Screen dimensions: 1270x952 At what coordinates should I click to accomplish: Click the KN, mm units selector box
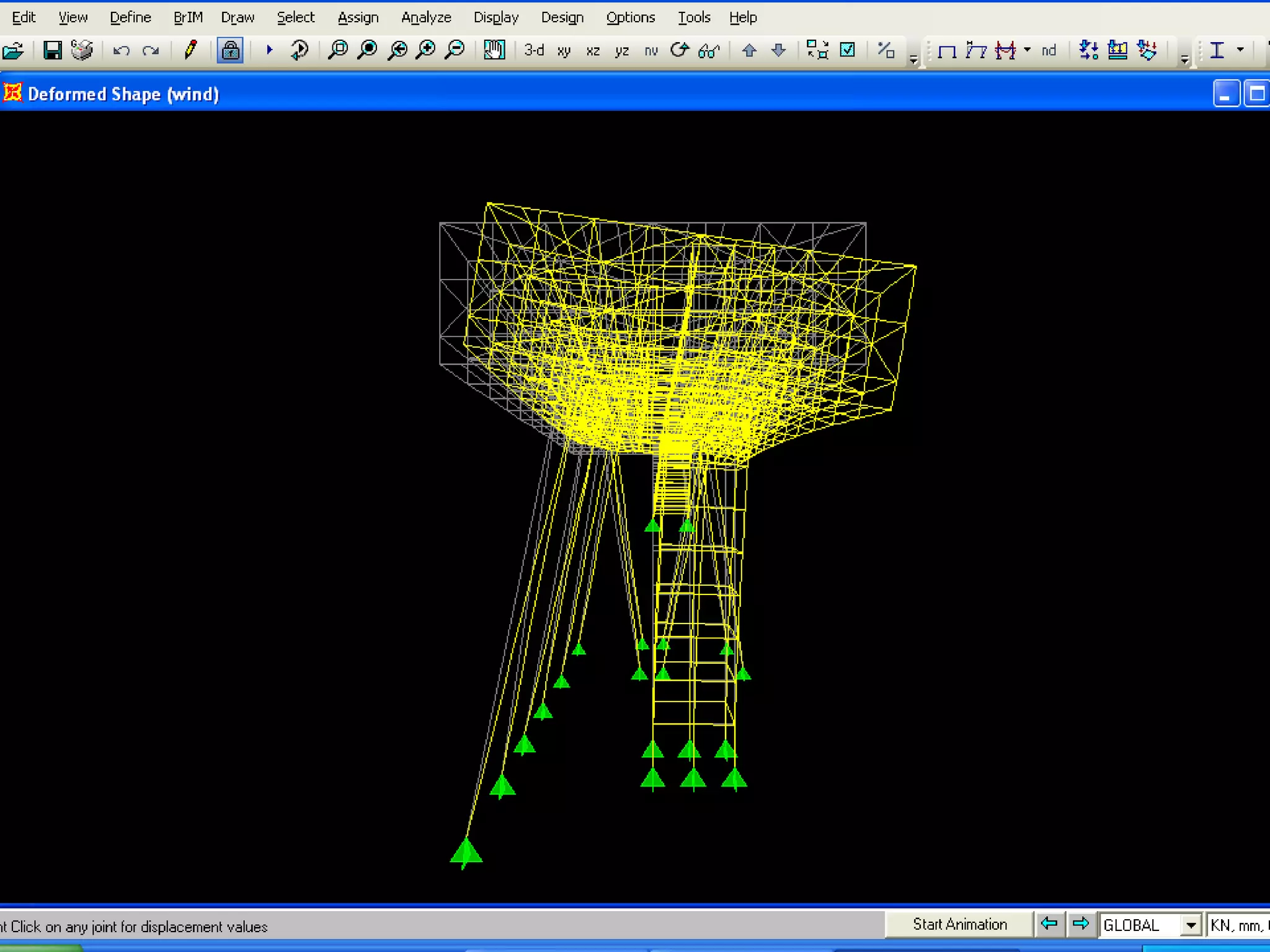[1238, 925]
